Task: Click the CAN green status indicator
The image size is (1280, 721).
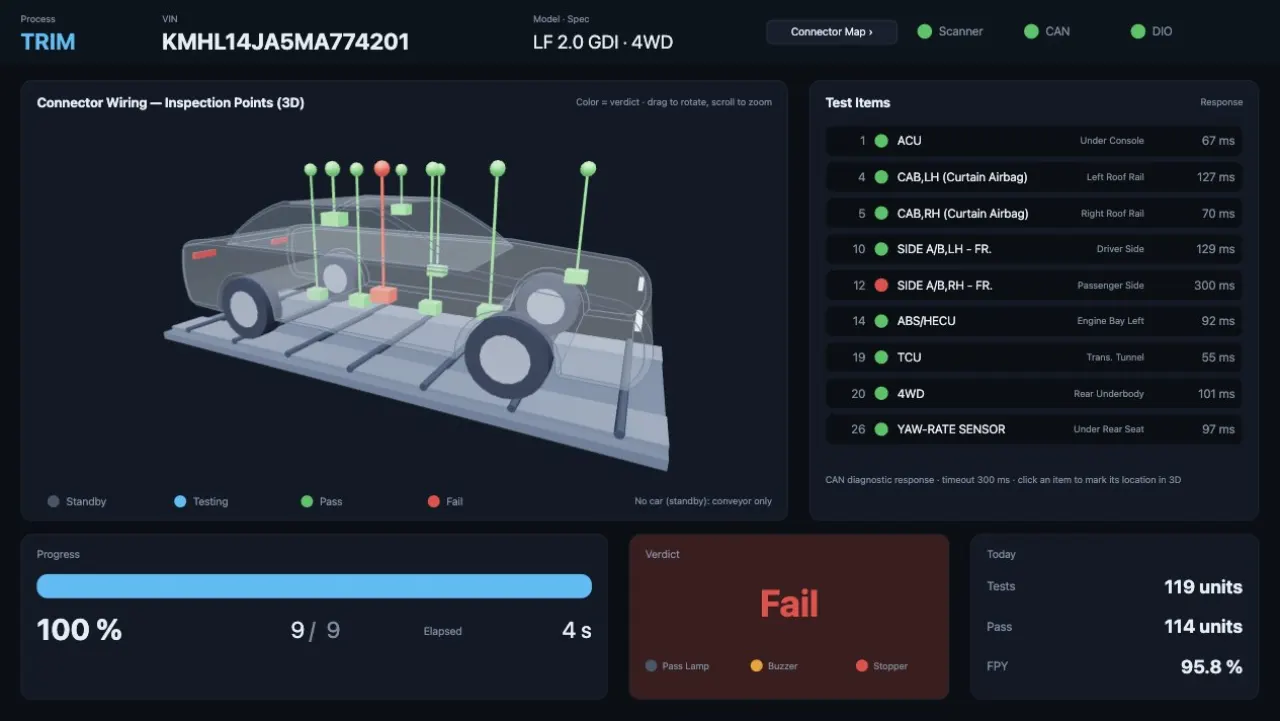Action: (1031, 32)
